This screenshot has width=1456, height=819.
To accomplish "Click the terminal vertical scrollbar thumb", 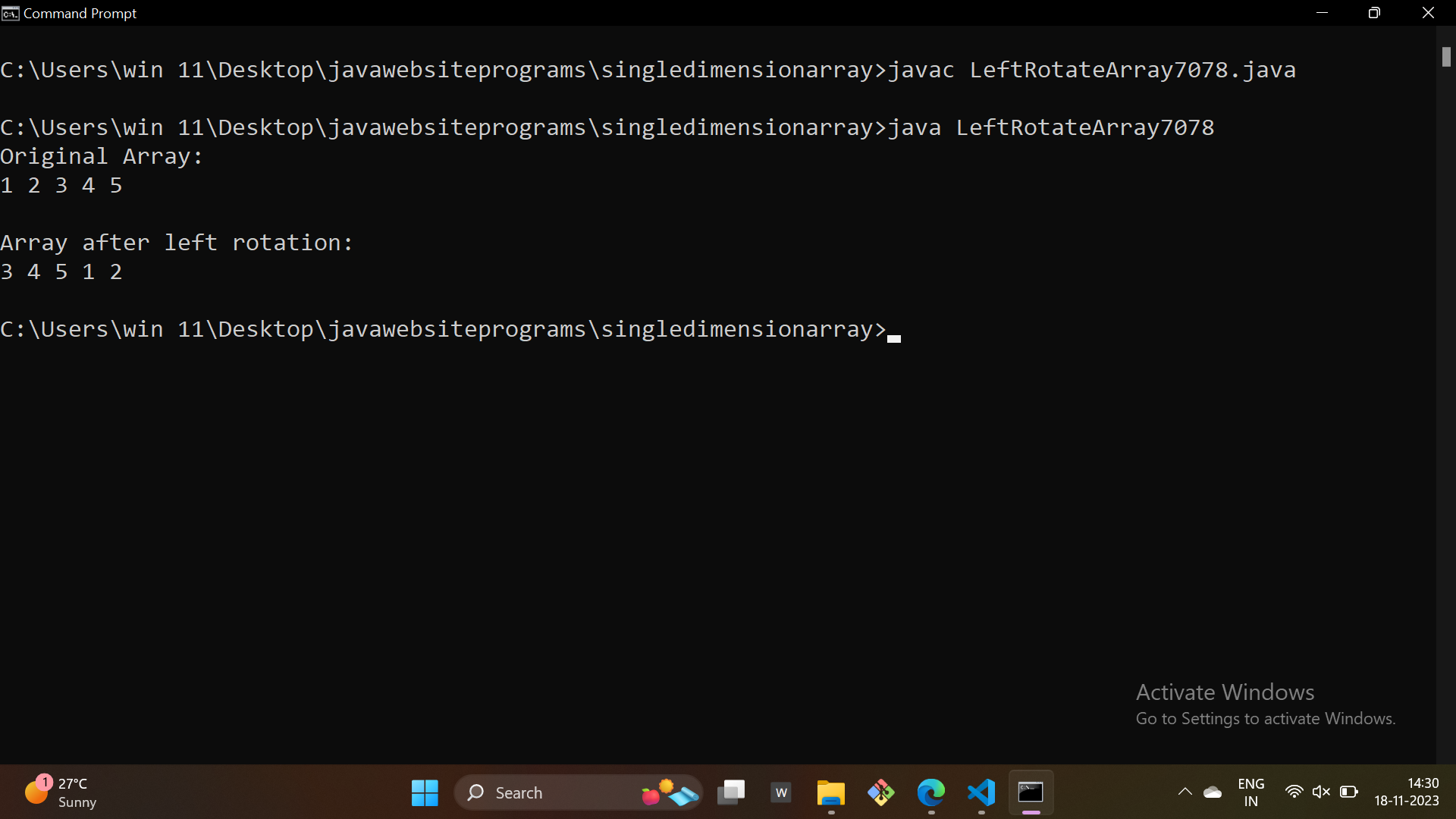I will click(x=1446, y=57).
